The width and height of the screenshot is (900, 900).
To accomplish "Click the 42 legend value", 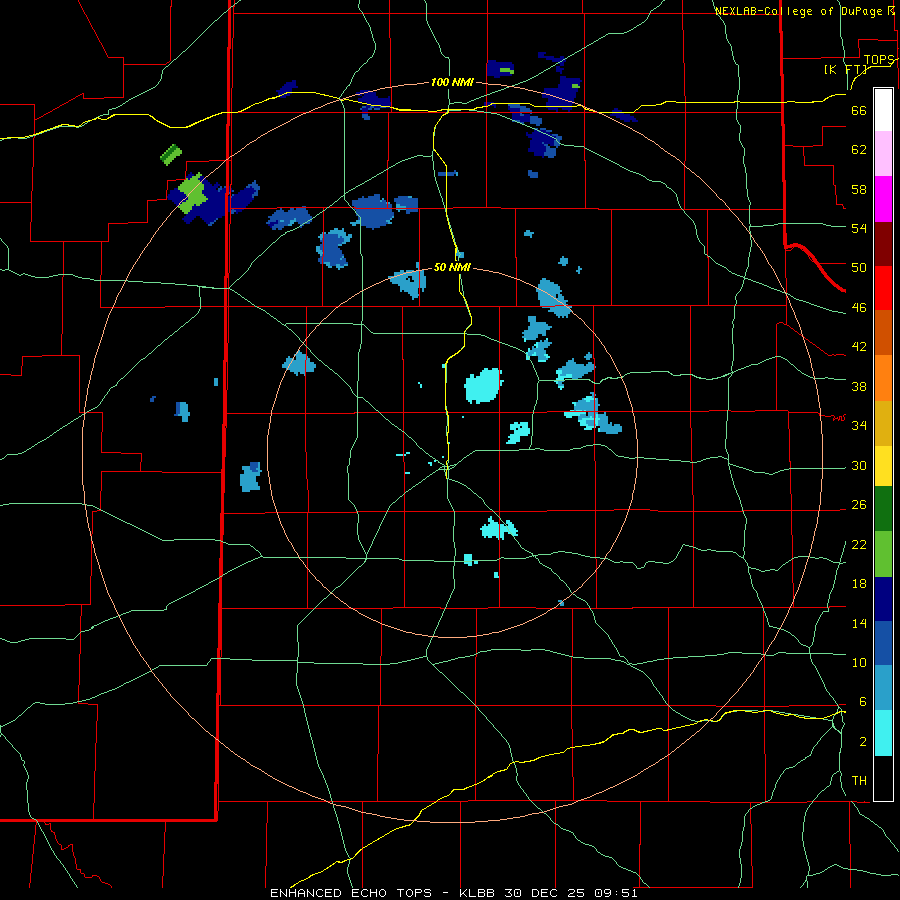I will click(x=859, y=346).
